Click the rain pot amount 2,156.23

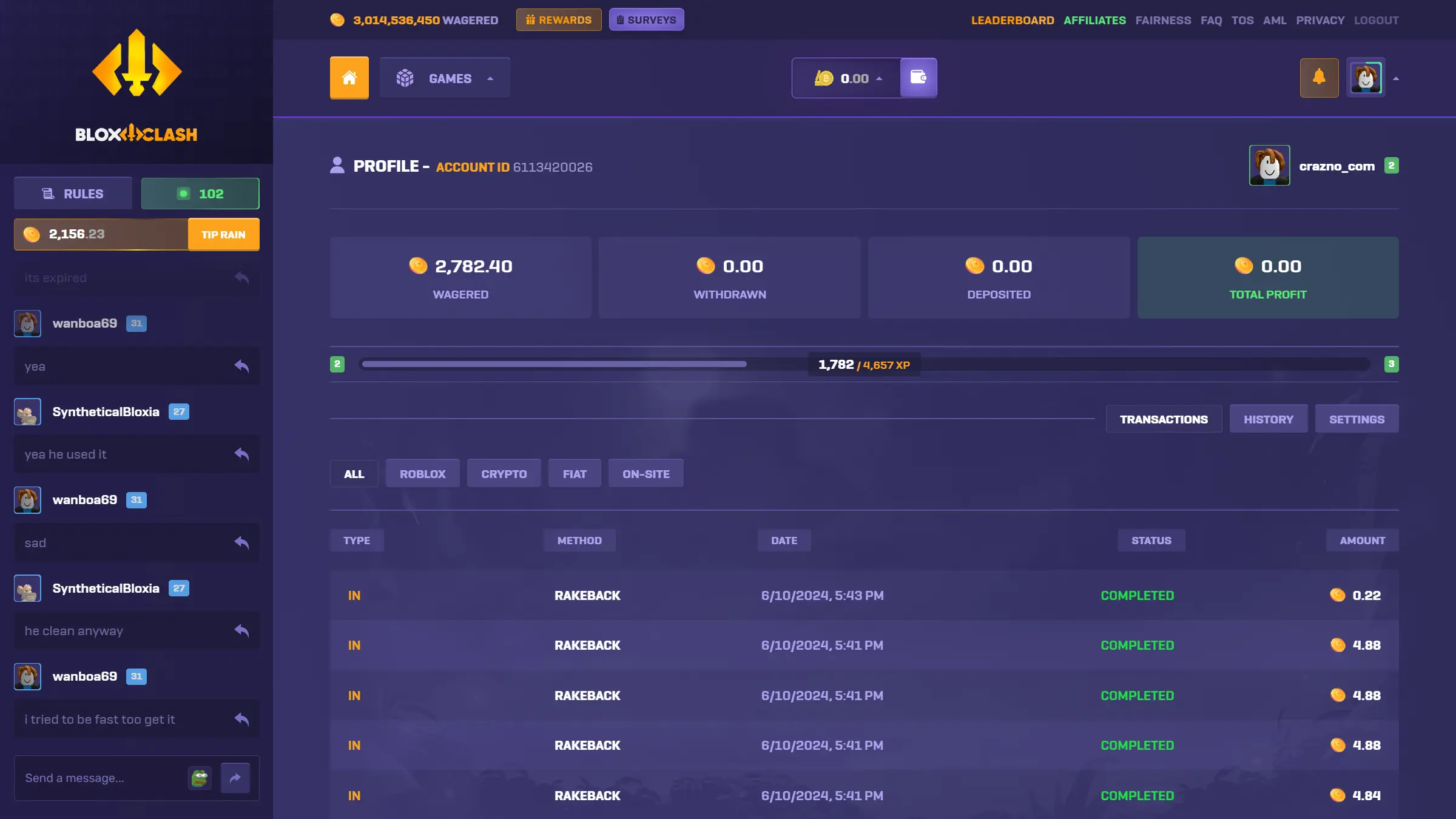point(76,234)
